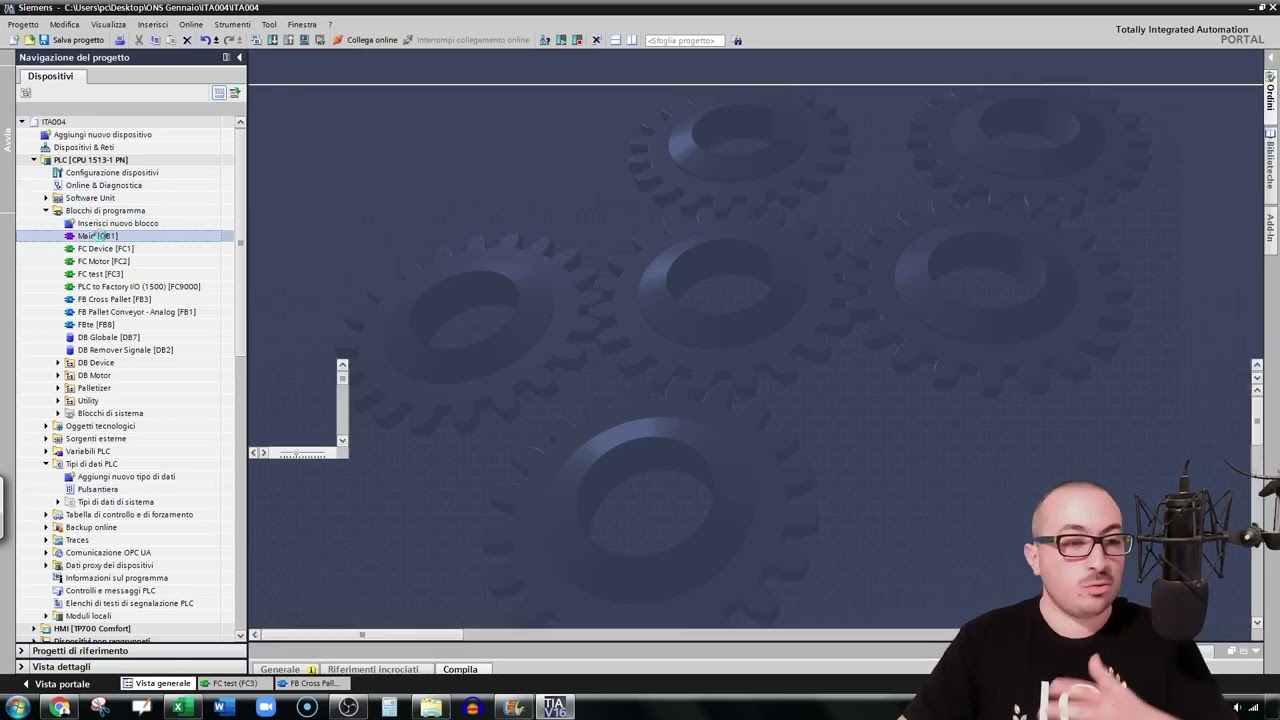Open the Inserisci menu

[x=152, y=24]
